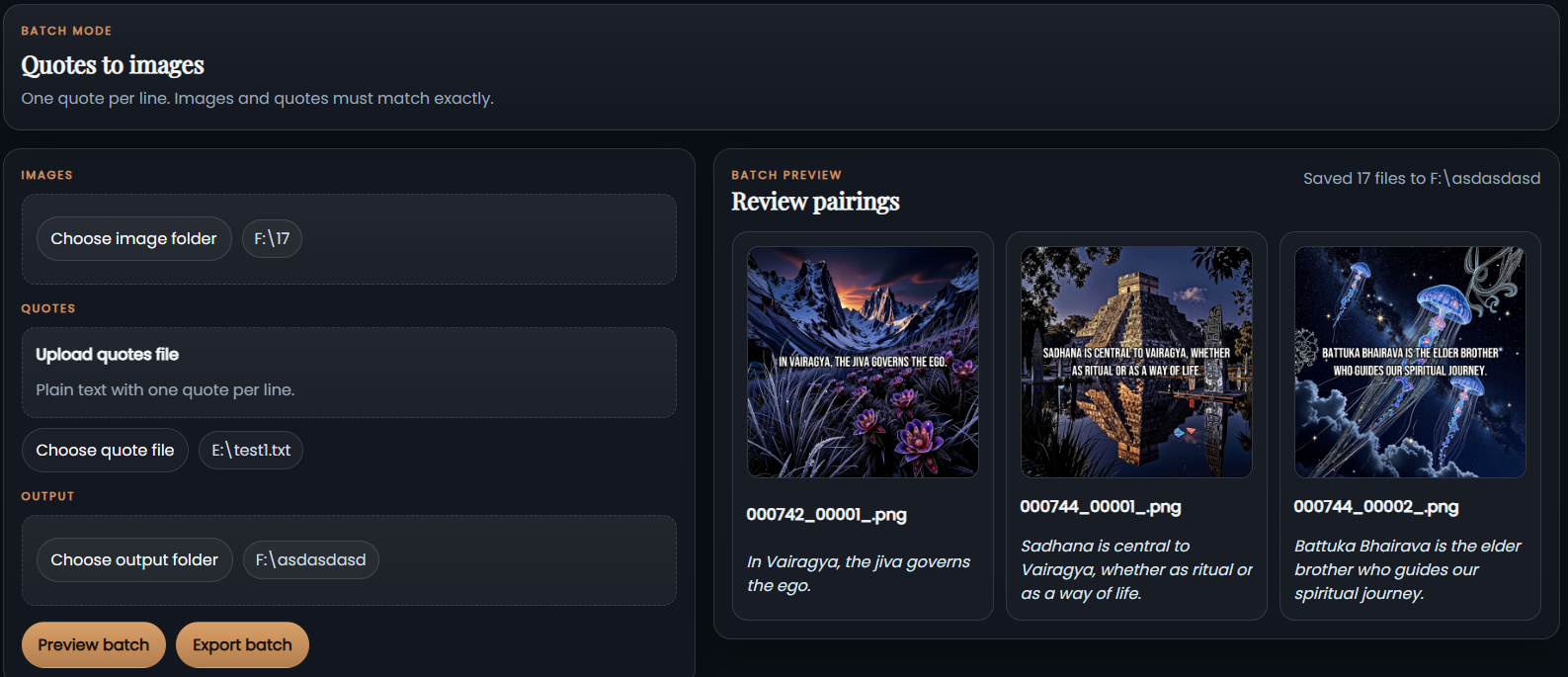
Task: Select the filename 000744_00002_.png
Action: (x=1376, y=507)
